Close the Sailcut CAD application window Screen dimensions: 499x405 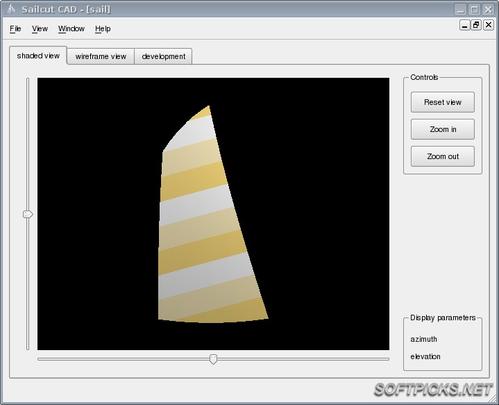point(488,9)
